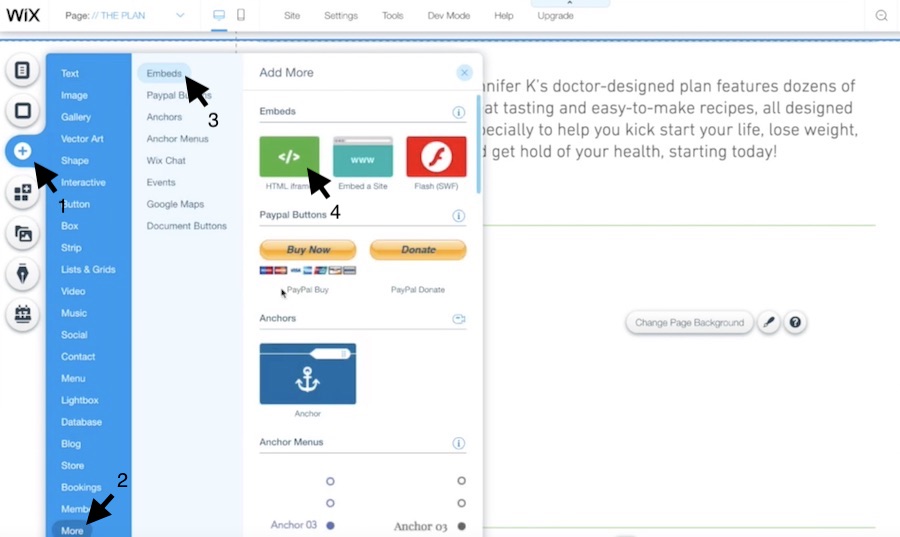This screenshot has height=537, width=900.
Task: Switch to desktop view icon
Action: click(x=219, y=15)
